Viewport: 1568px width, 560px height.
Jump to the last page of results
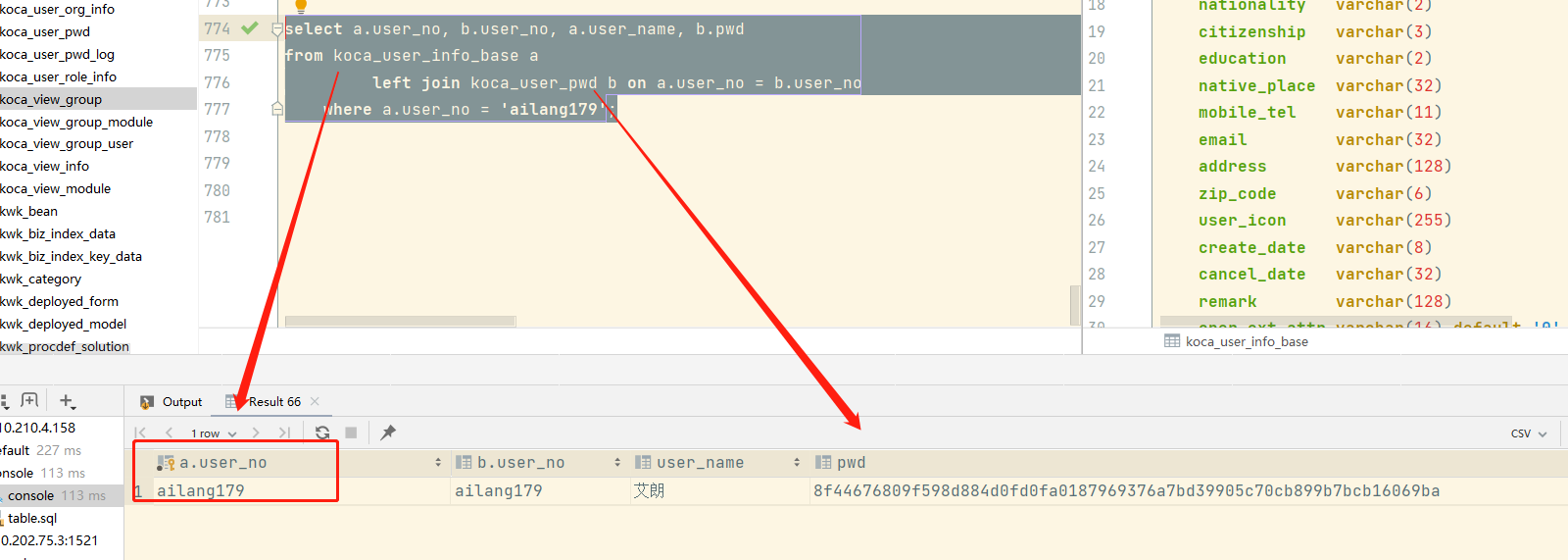pos(284,433)
